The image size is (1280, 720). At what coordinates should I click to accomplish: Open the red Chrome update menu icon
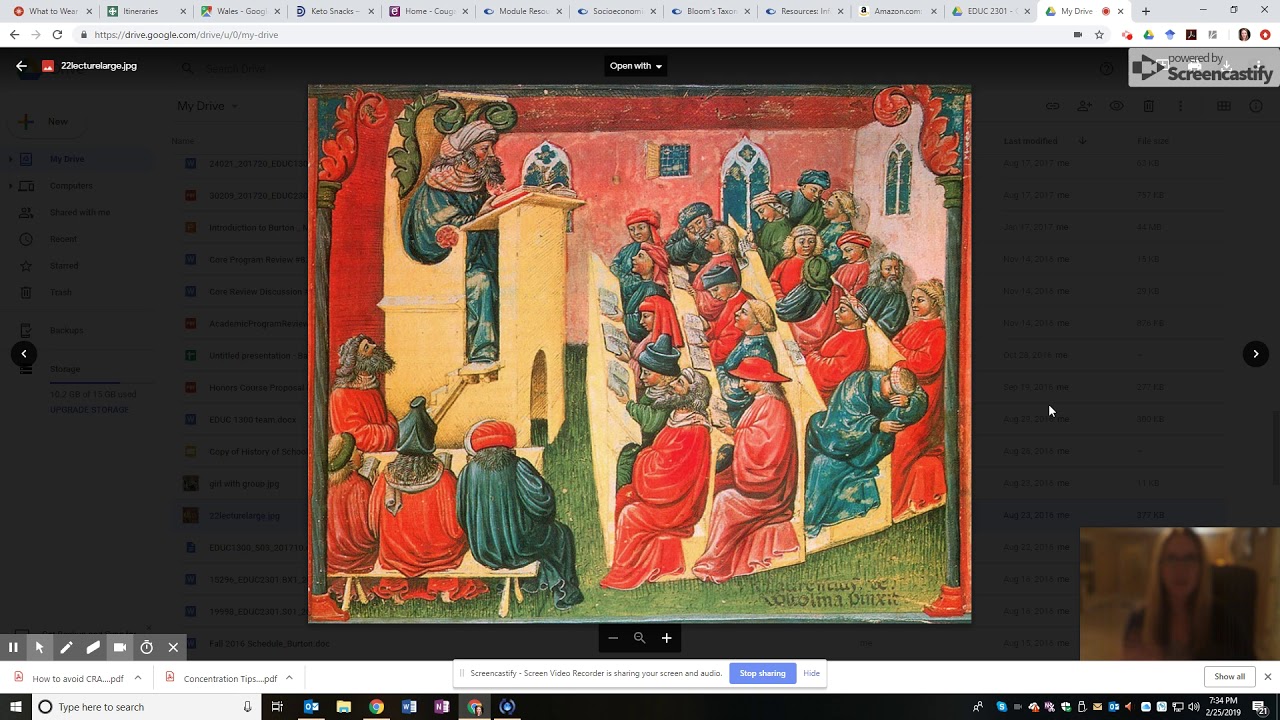1265,35
